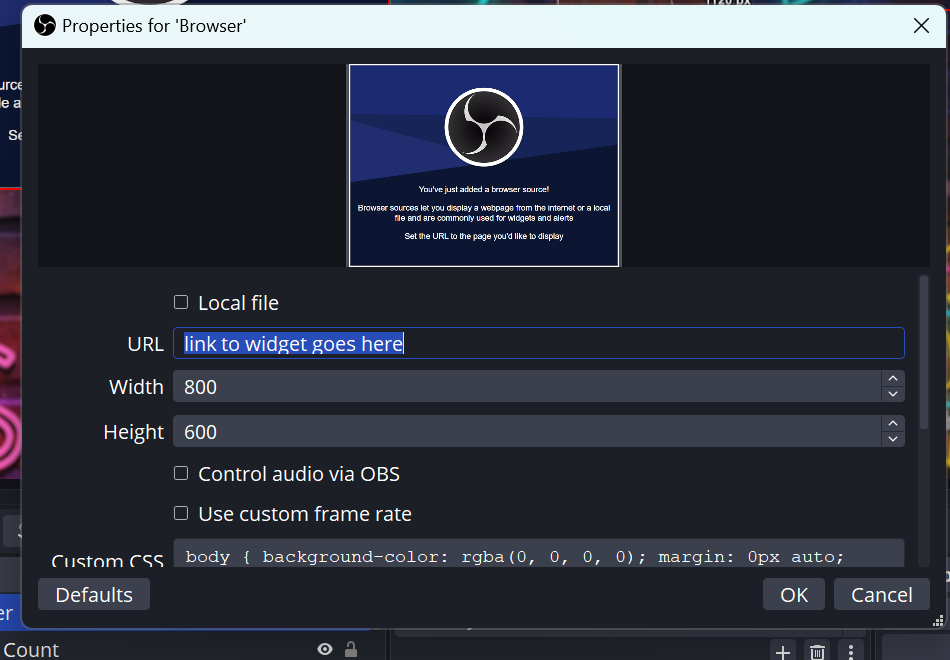Open the three-dot source options menu
The width and height of the screenshot is (950, 660).
[851, 651]
